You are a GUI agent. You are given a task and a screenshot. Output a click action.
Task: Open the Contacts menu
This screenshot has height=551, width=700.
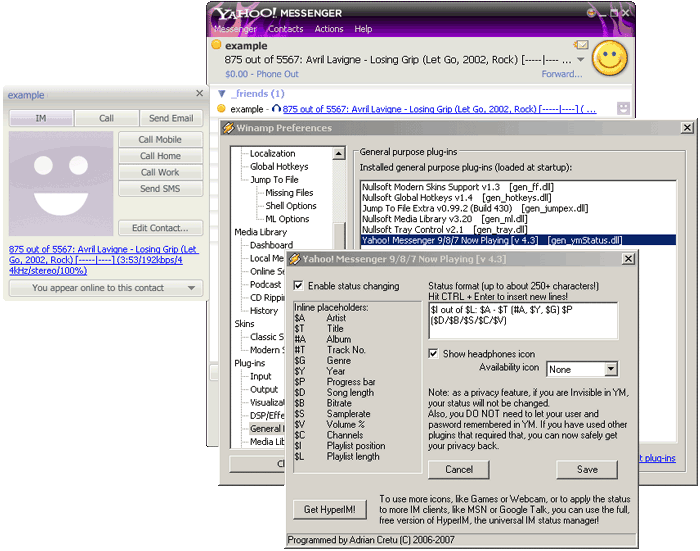point(286,29)
